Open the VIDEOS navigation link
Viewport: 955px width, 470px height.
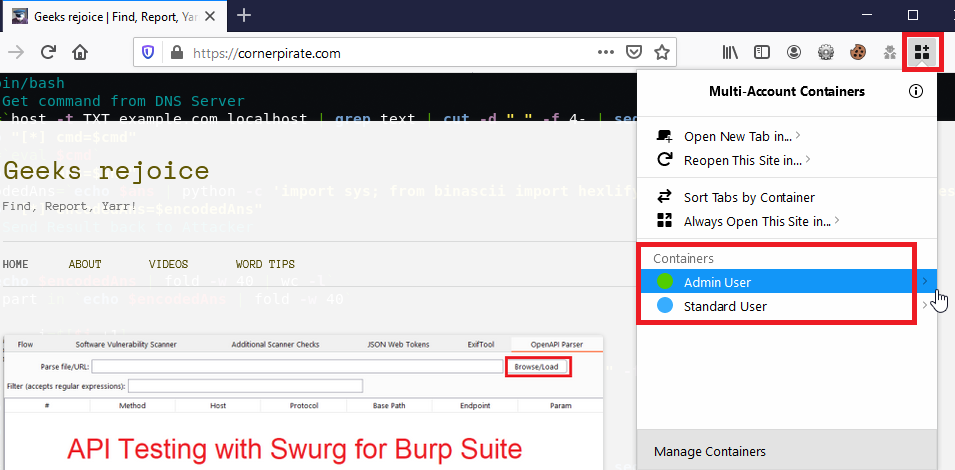pyautogui.click(x=168, y=264)
